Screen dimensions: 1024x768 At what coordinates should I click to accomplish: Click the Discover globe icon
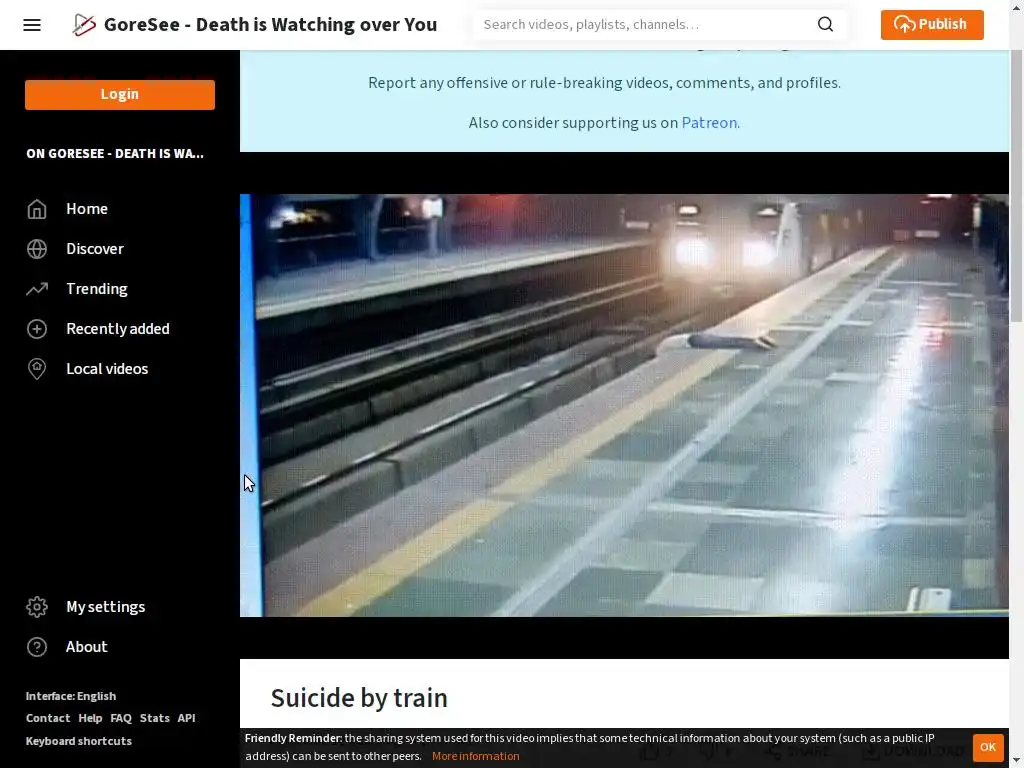37,249
